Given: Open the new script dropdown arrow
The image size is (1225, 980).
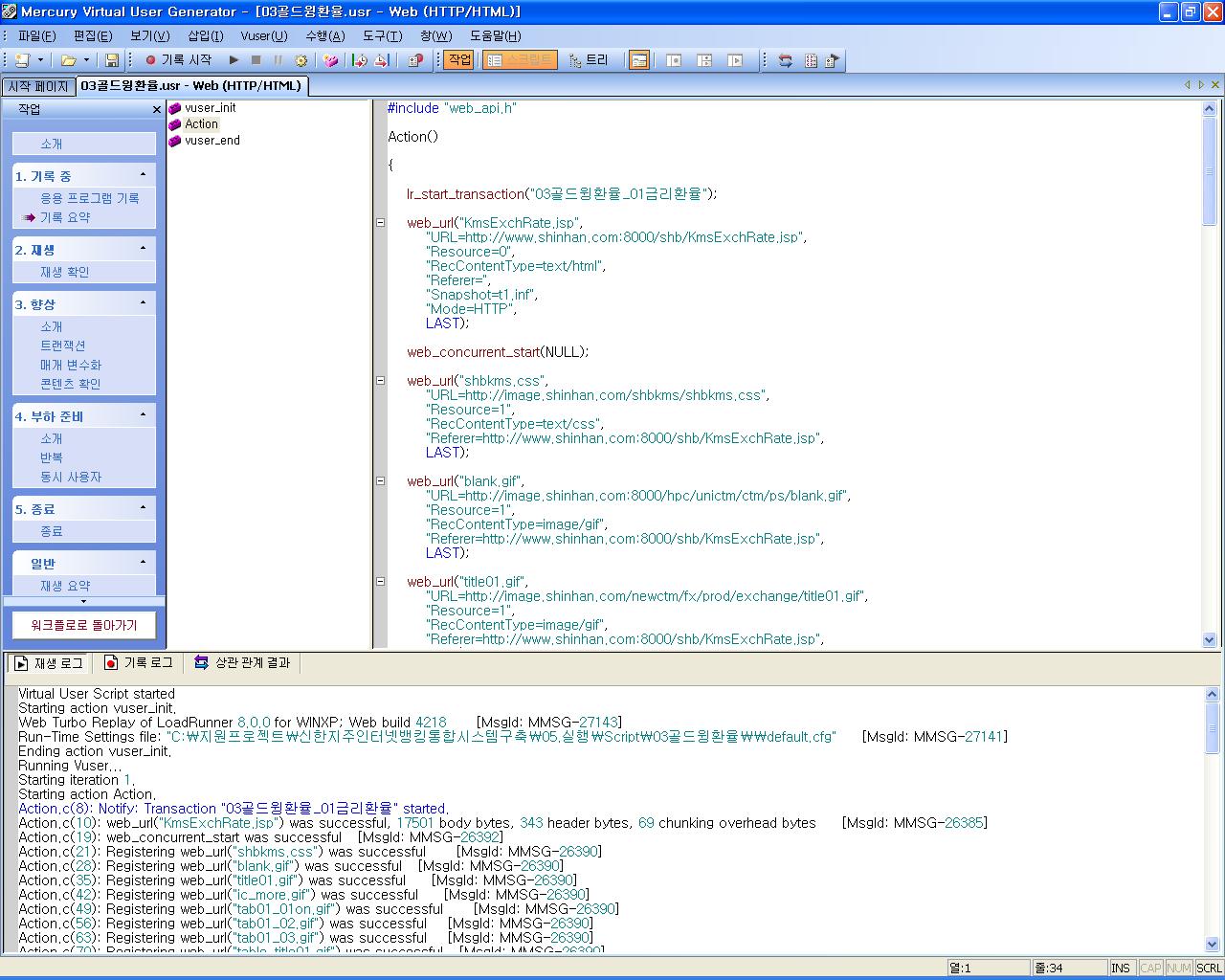Looking at the screenshot, I should [x=40, y=60].
